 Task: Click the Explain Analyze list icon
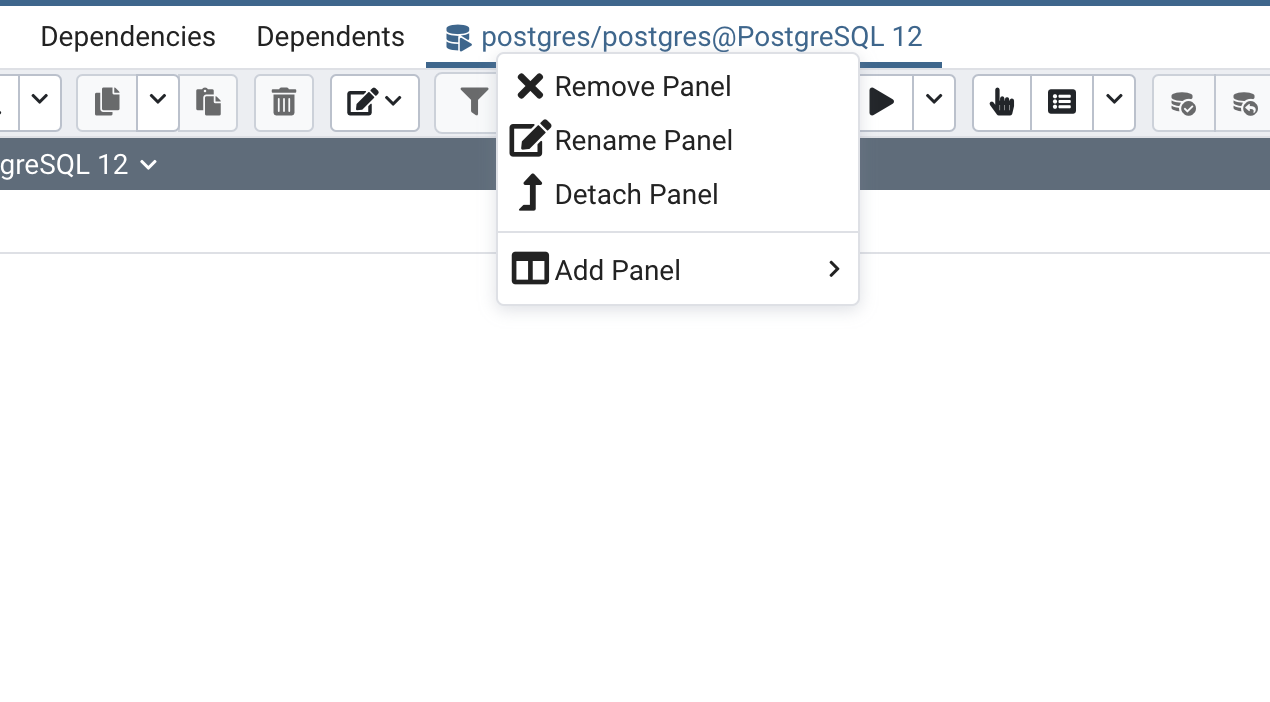(x=1062, y=102)
